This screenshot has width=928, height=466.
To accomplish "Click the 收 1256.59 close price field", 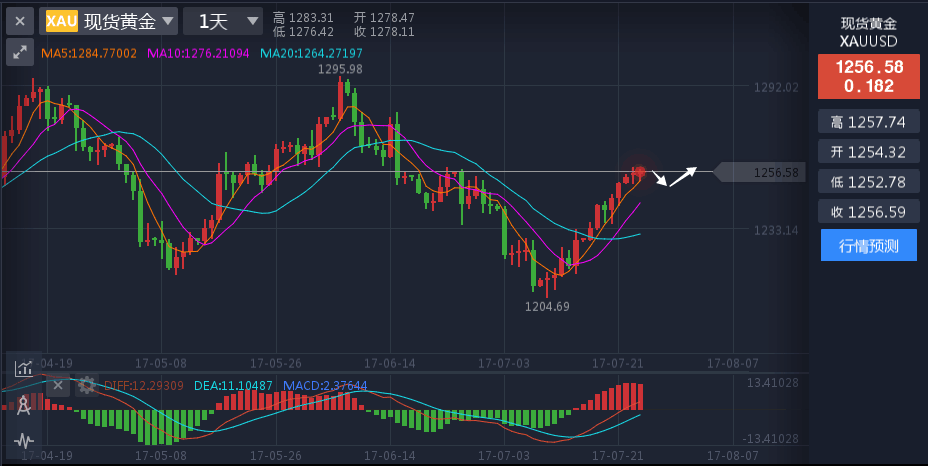I will pyautogui.click(x=868, y=211).
